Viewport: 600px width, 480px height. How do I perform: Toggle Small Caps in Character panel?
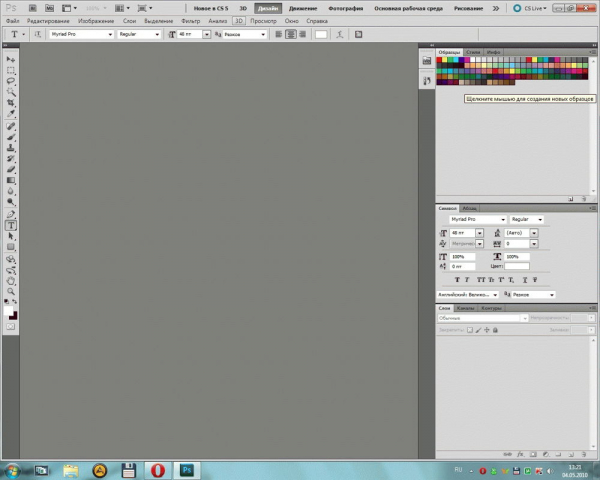point(491,280)
